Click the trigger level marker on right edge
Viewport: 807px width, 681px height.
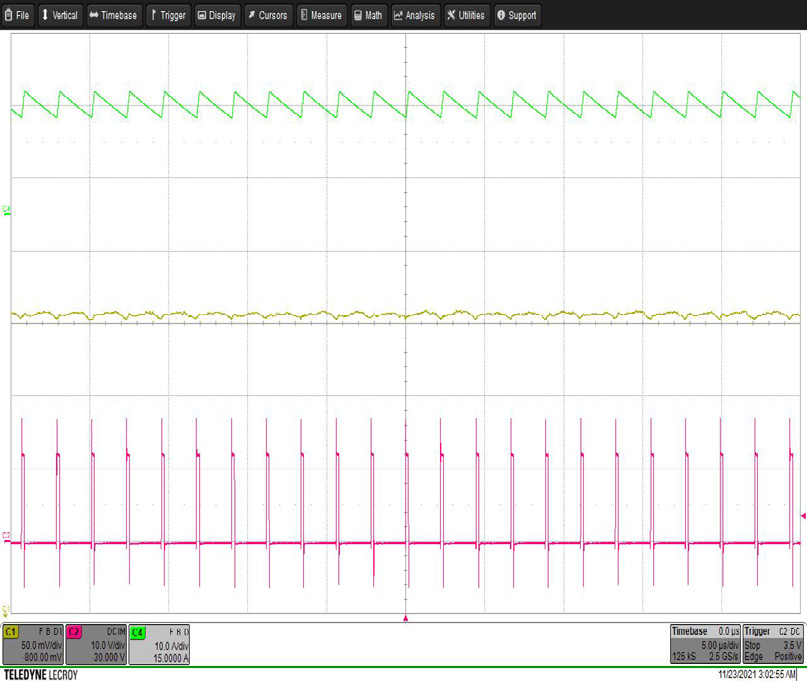[x=802, y=516]
